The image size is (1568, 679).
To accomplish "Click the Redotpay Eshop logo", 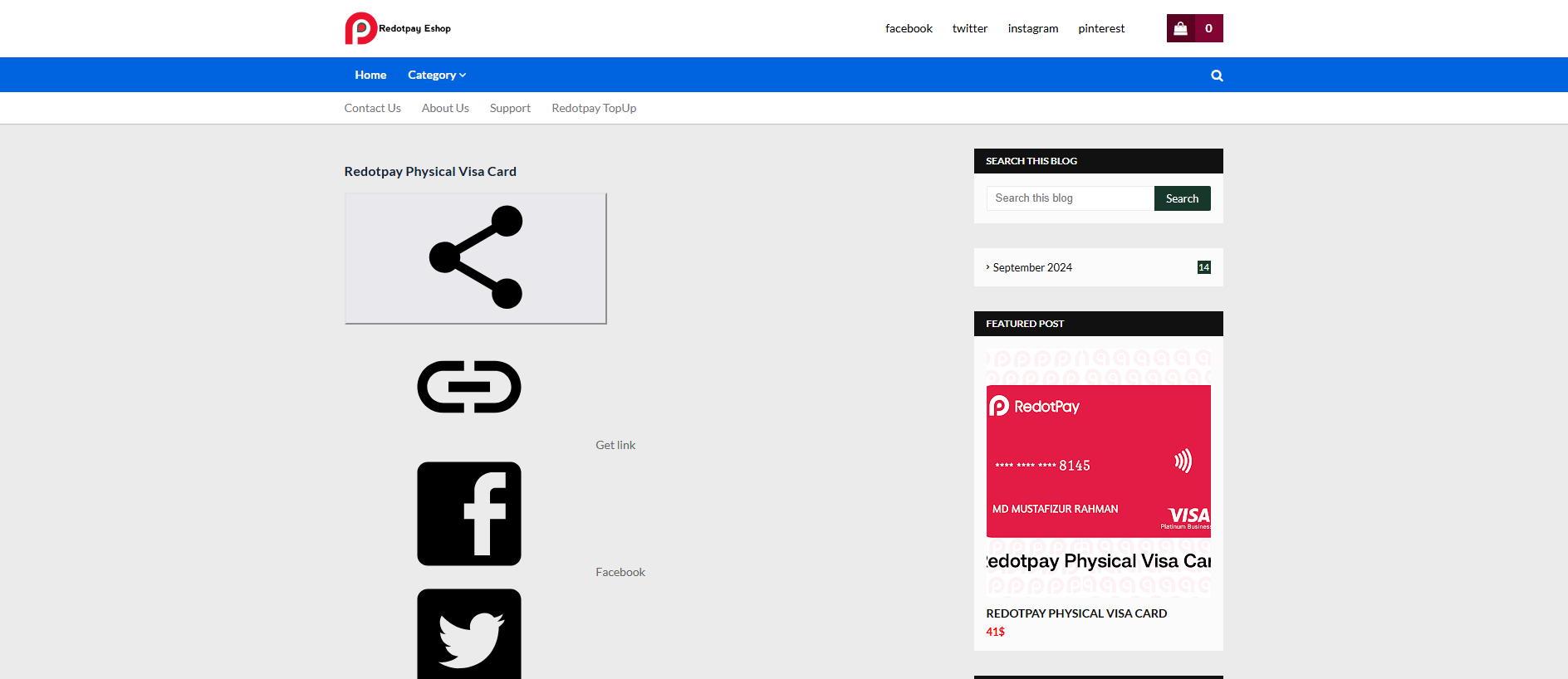I will tap(398, 28).
